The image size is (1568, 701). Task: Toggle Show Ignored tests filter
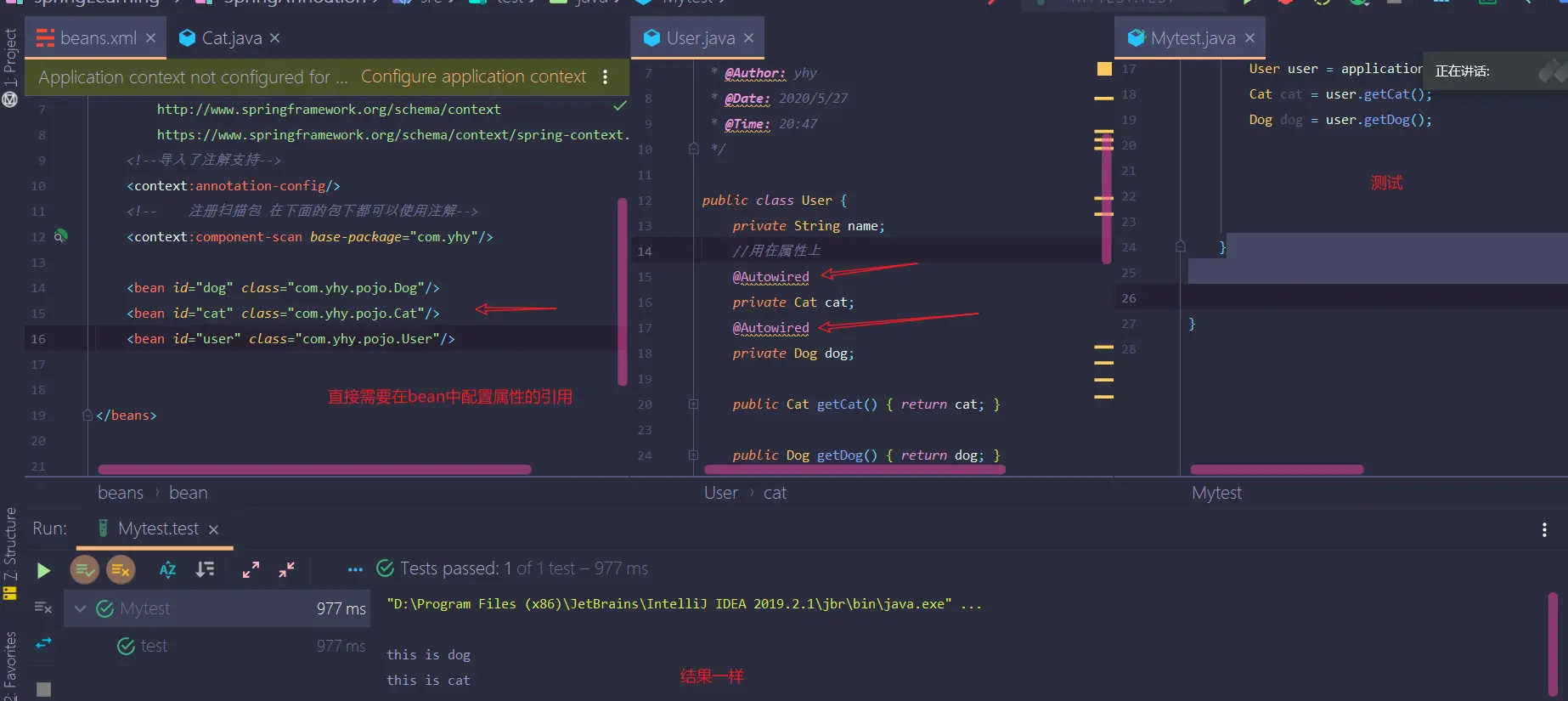121,569
